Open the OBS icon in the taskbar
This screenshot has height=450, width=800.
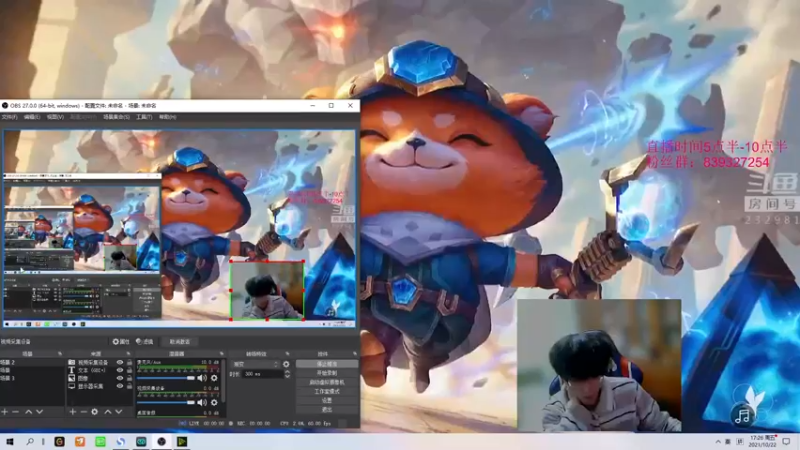point(161,442)
